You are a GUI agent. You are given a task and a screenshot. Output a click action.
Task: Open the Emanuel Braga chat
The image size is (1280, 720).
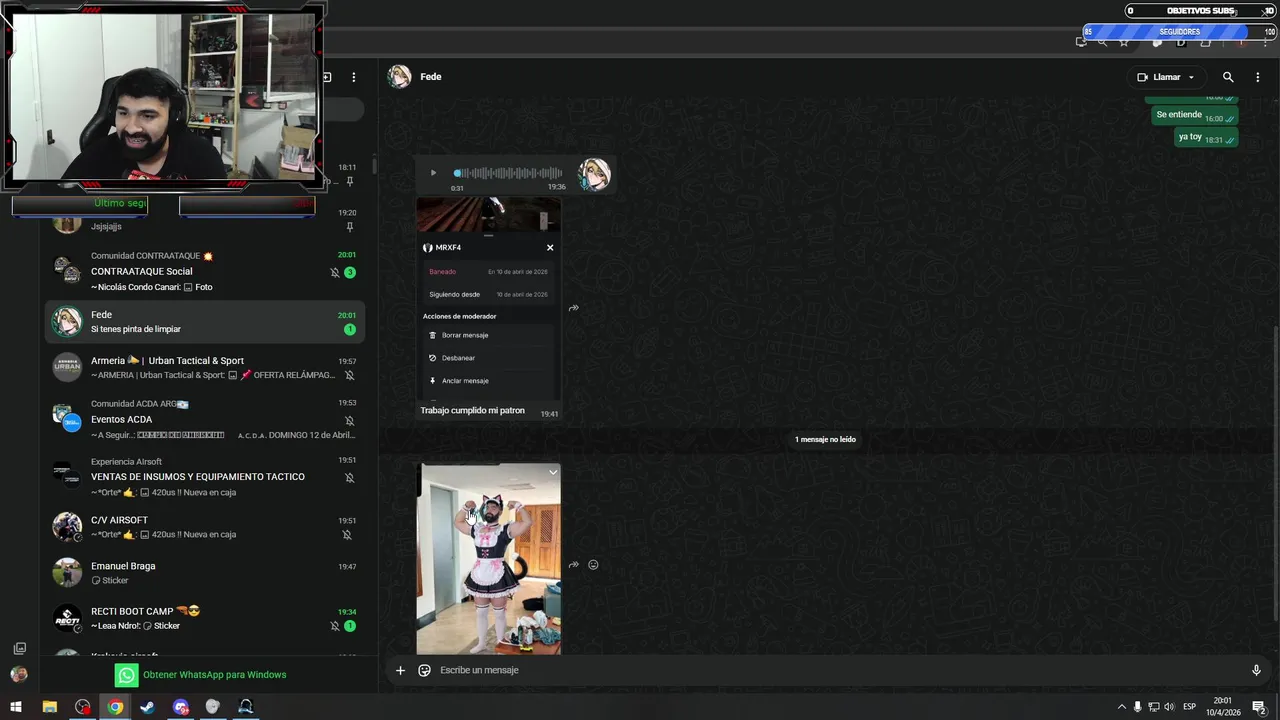(204, 572)
